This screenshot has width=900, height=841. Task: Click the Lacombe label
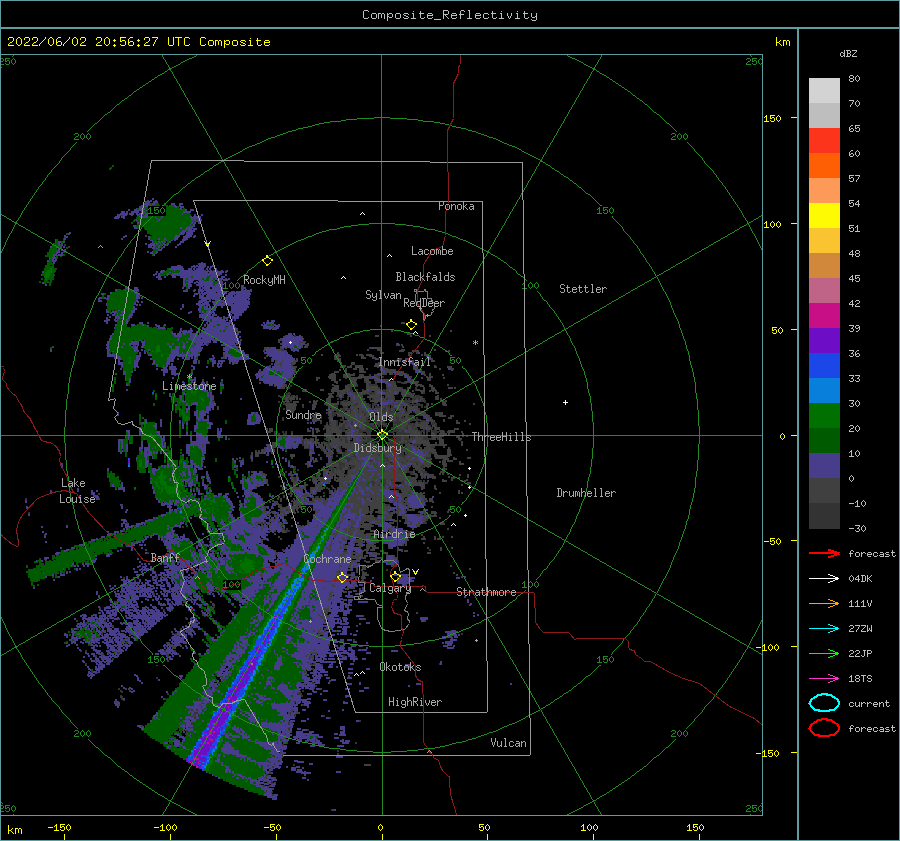432,251
